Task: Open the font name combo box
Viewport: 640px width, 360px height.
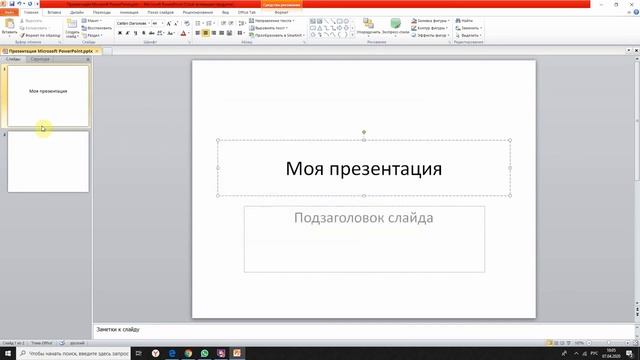Action: 133,24
